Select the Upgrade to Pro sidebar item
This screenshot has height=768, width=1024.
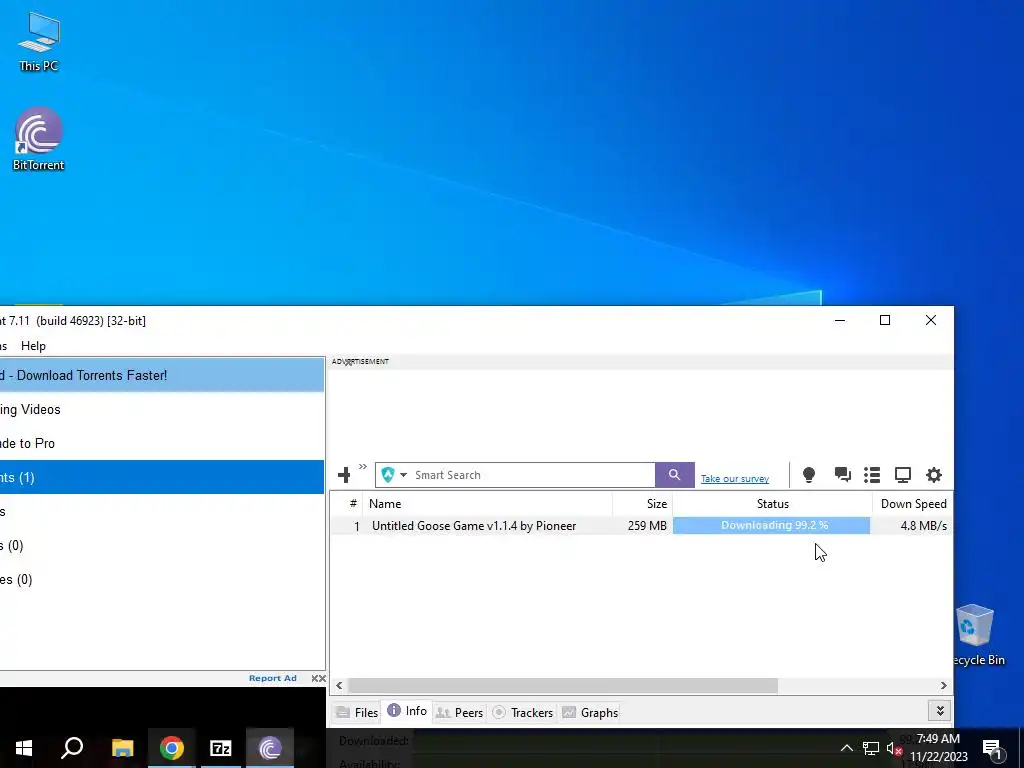162,443
